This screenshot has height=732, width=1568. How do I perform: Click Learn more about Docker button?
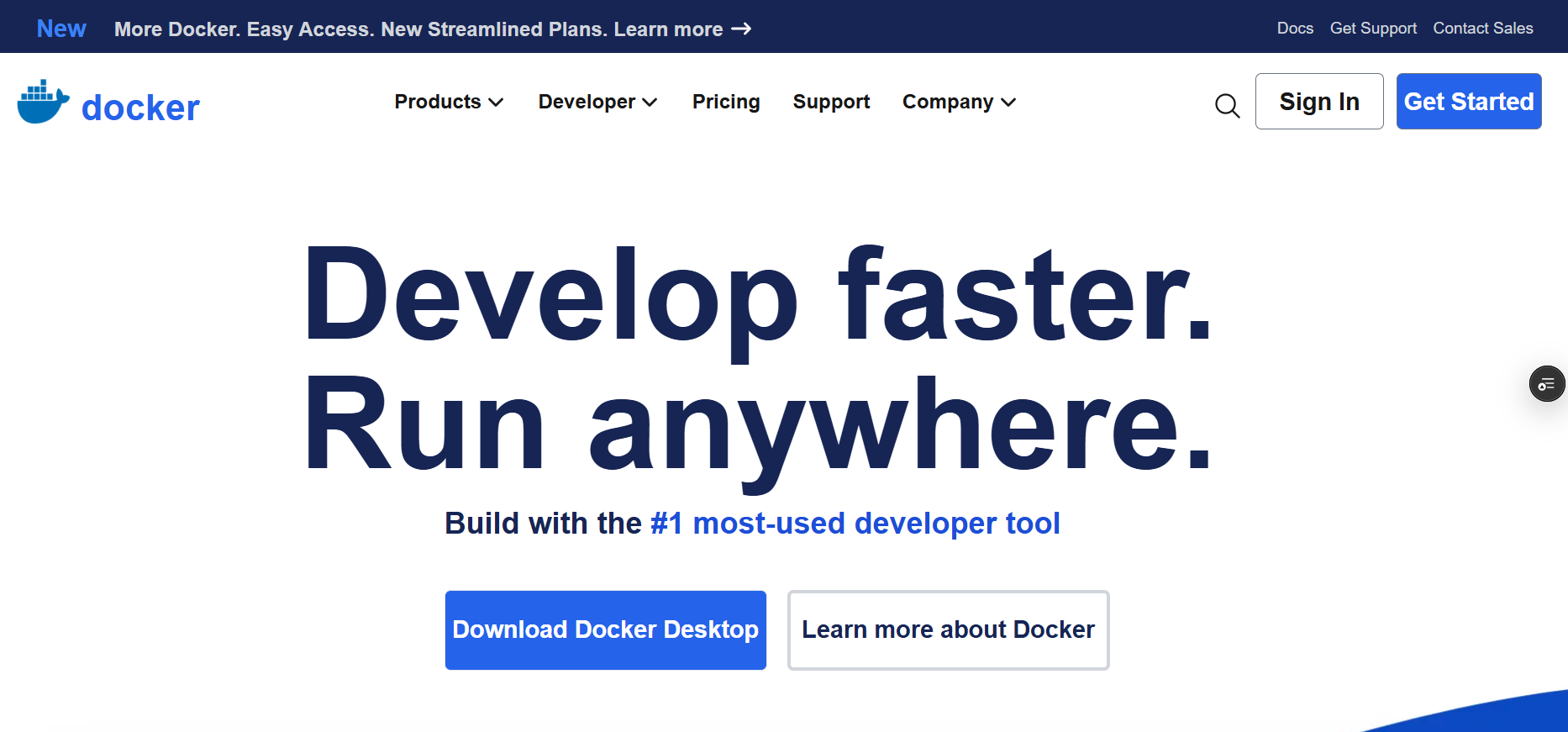[948, 629]
